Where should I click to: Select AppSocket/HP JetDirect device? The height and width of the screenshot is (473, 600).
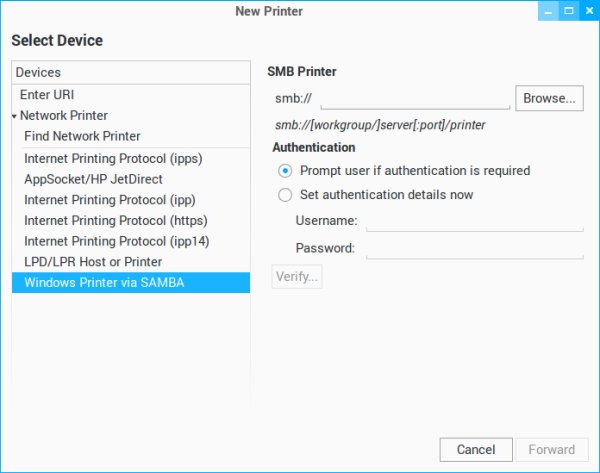(101, 179)
